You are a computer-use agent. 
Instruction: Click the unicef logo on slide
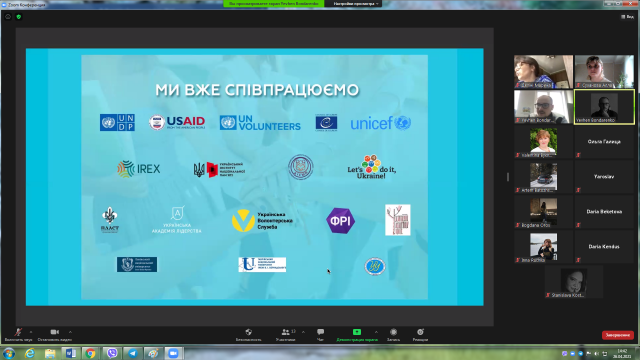[x=380, y=123]
